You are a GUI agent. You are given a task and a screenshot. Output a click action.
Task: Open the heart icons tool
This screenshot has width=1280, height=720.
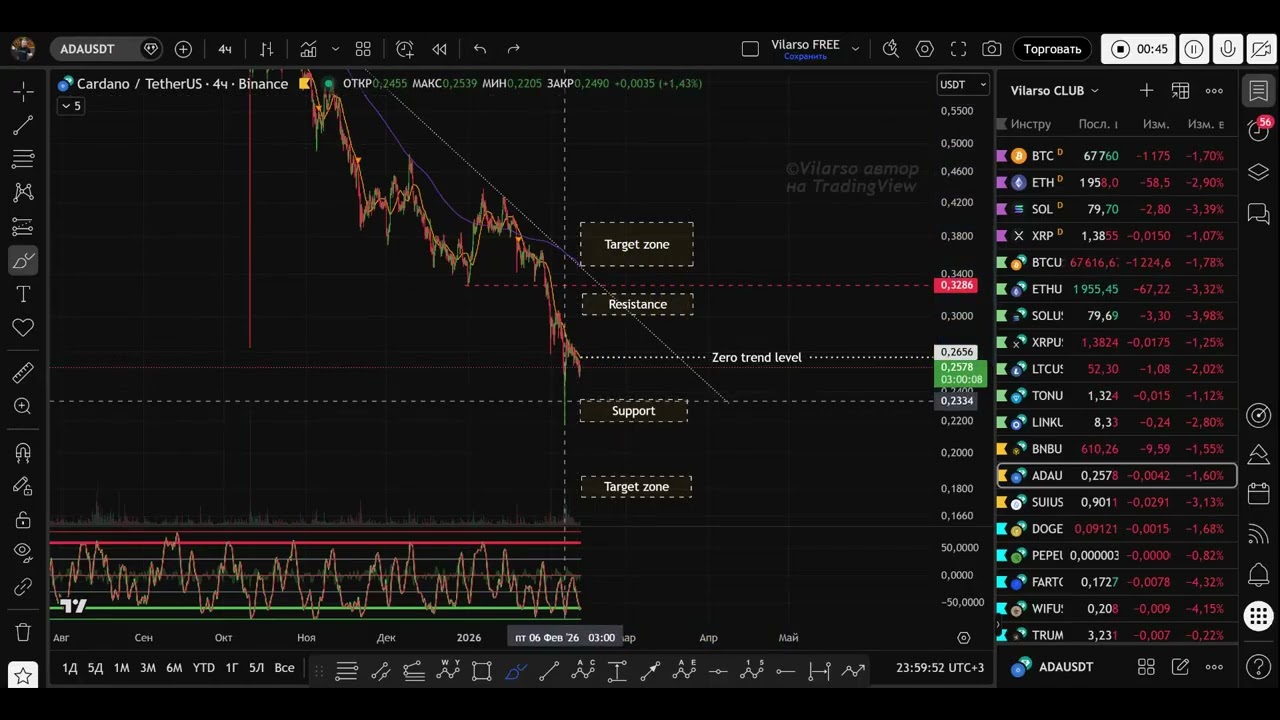click(x=23, y=327)
